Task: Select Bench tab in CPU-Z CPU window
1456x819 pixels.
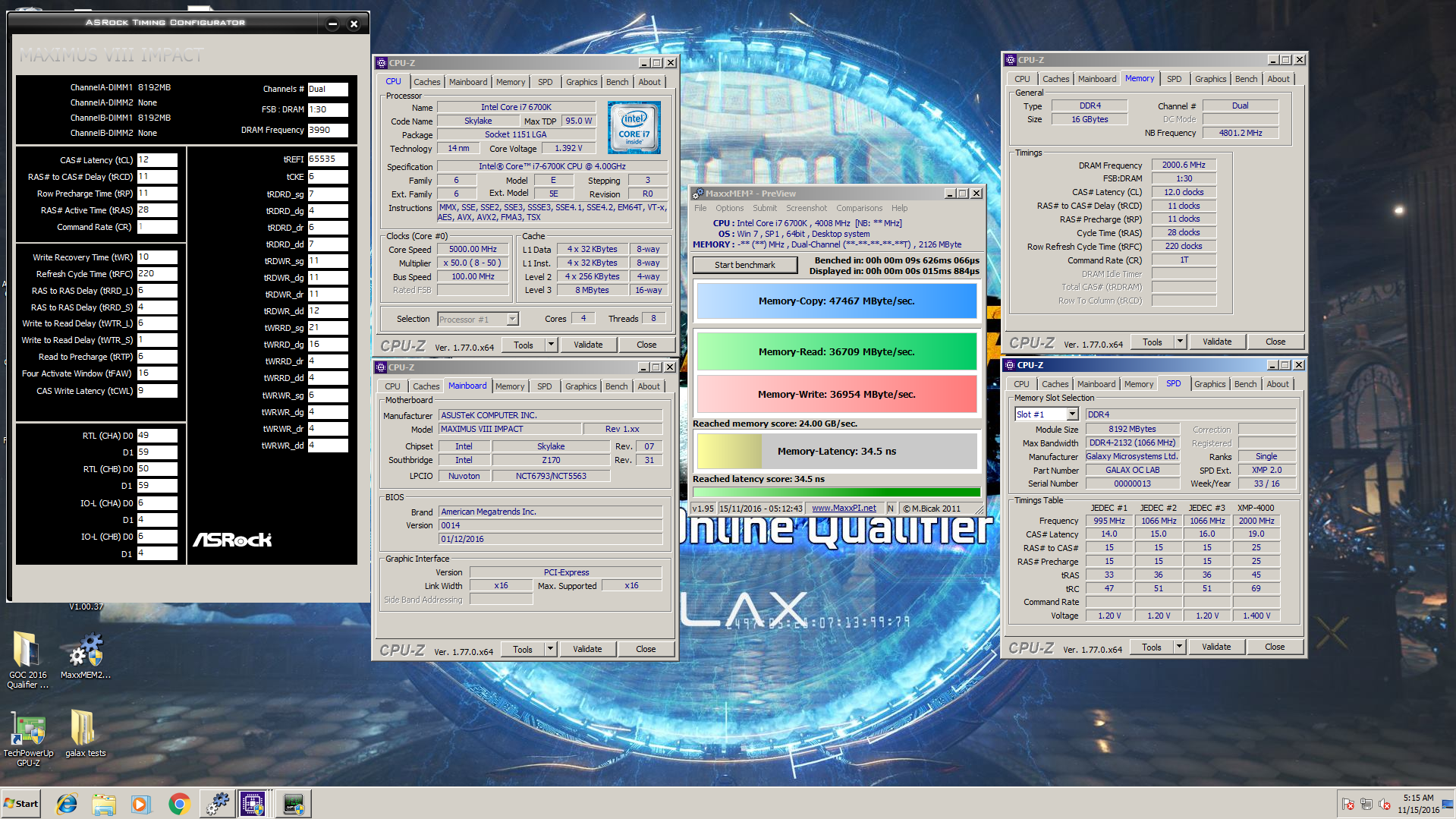Action: 617,82
